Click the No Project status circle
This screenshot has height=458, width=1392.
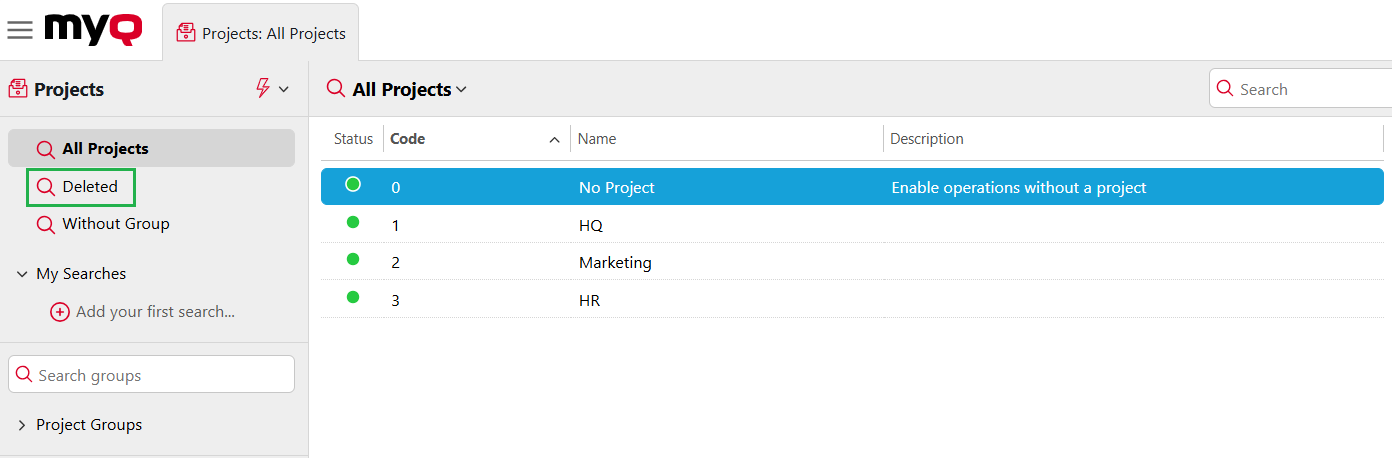[x=353, y=184]
